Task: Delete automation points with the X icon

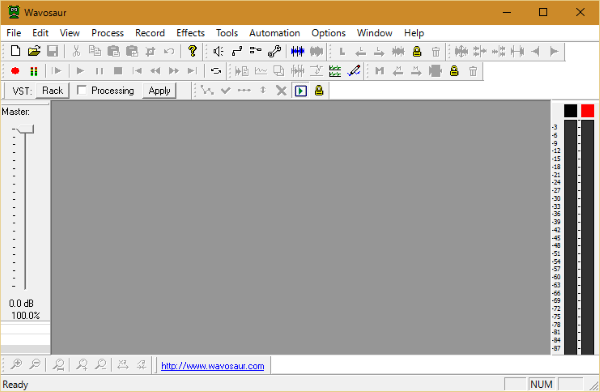Action: [281, 91]
